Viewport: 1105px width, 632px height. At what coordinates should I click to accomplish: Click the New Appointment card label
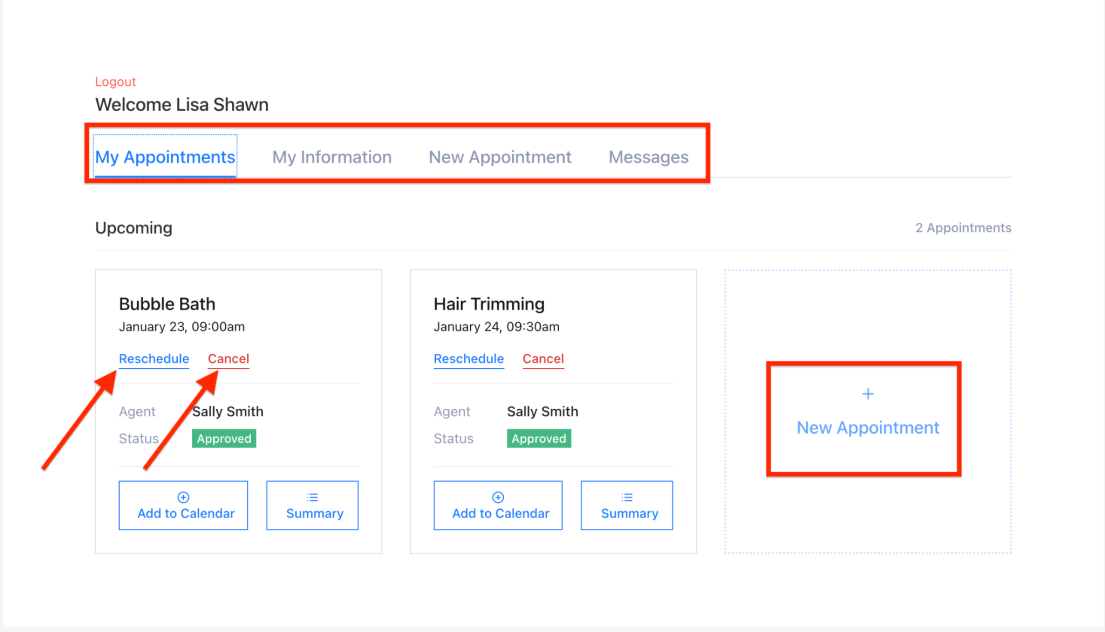[x=868, y=428]
